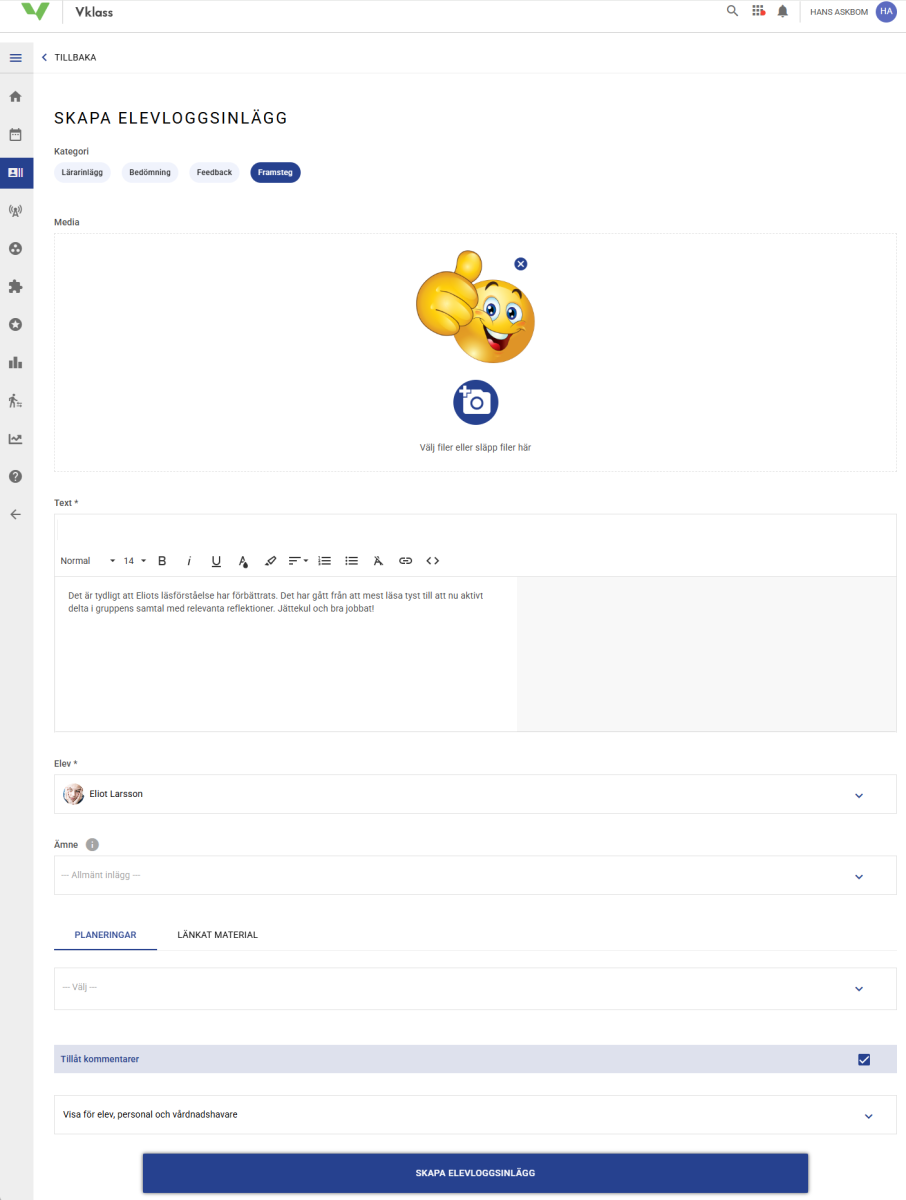
Task: Select the Lärarinlägg category chip
Action: tap(83, 172)
